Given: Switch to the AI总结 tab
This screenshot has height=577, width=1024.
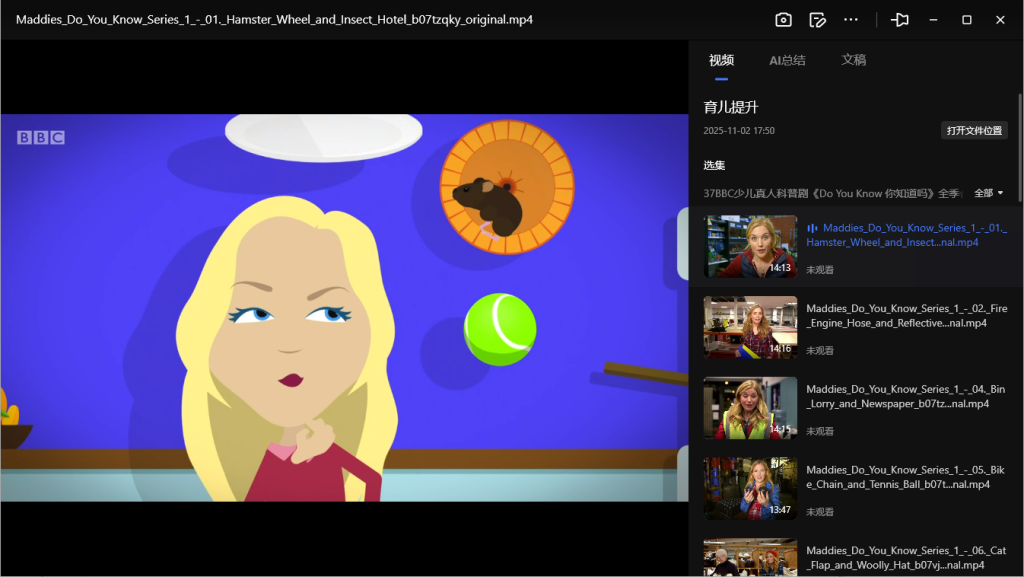Looking at the screenshot, I should coord(787,60).
